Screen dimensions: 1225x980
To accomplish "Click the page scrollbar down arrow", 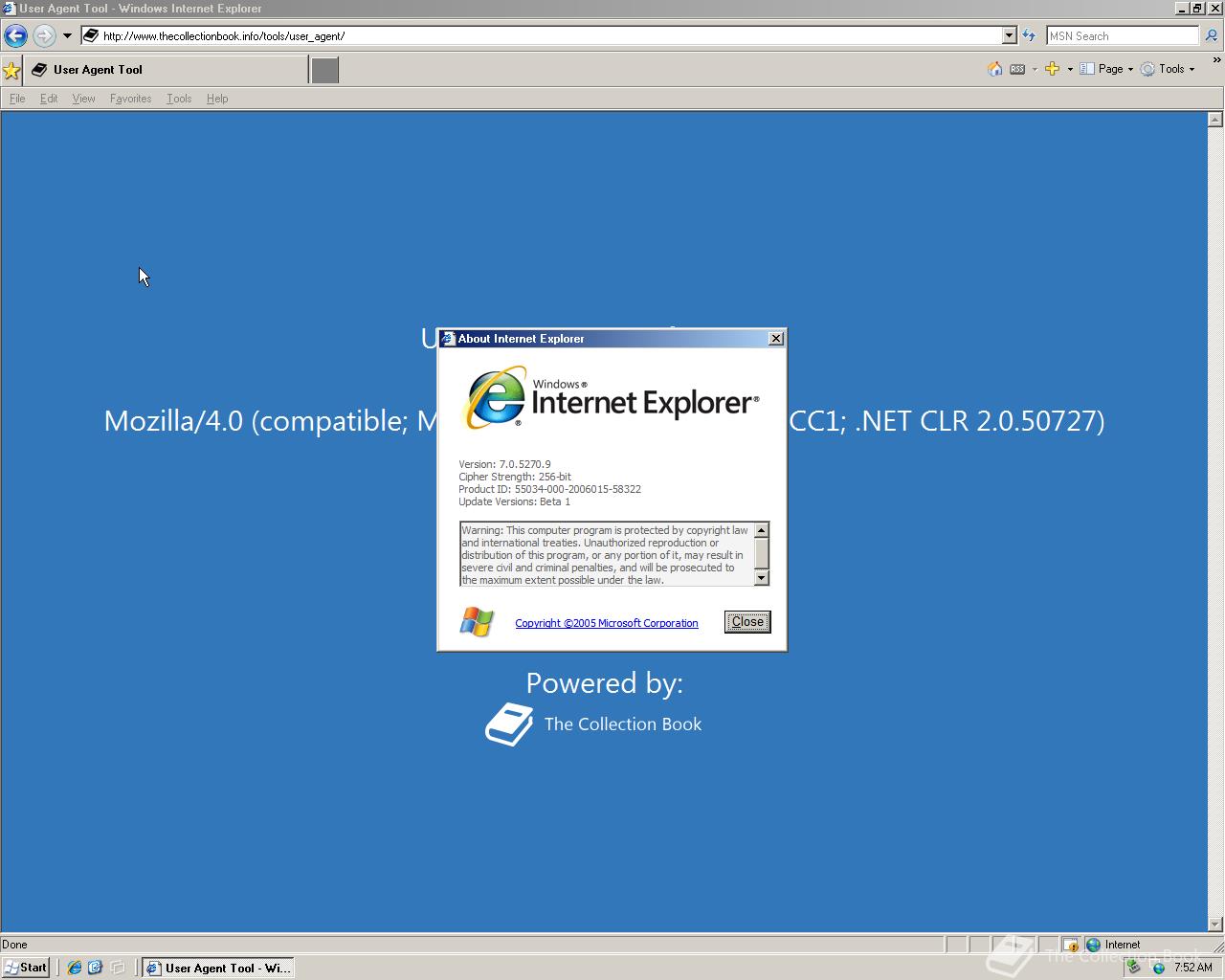I will pyautogui.click(x=1215, y=924).
